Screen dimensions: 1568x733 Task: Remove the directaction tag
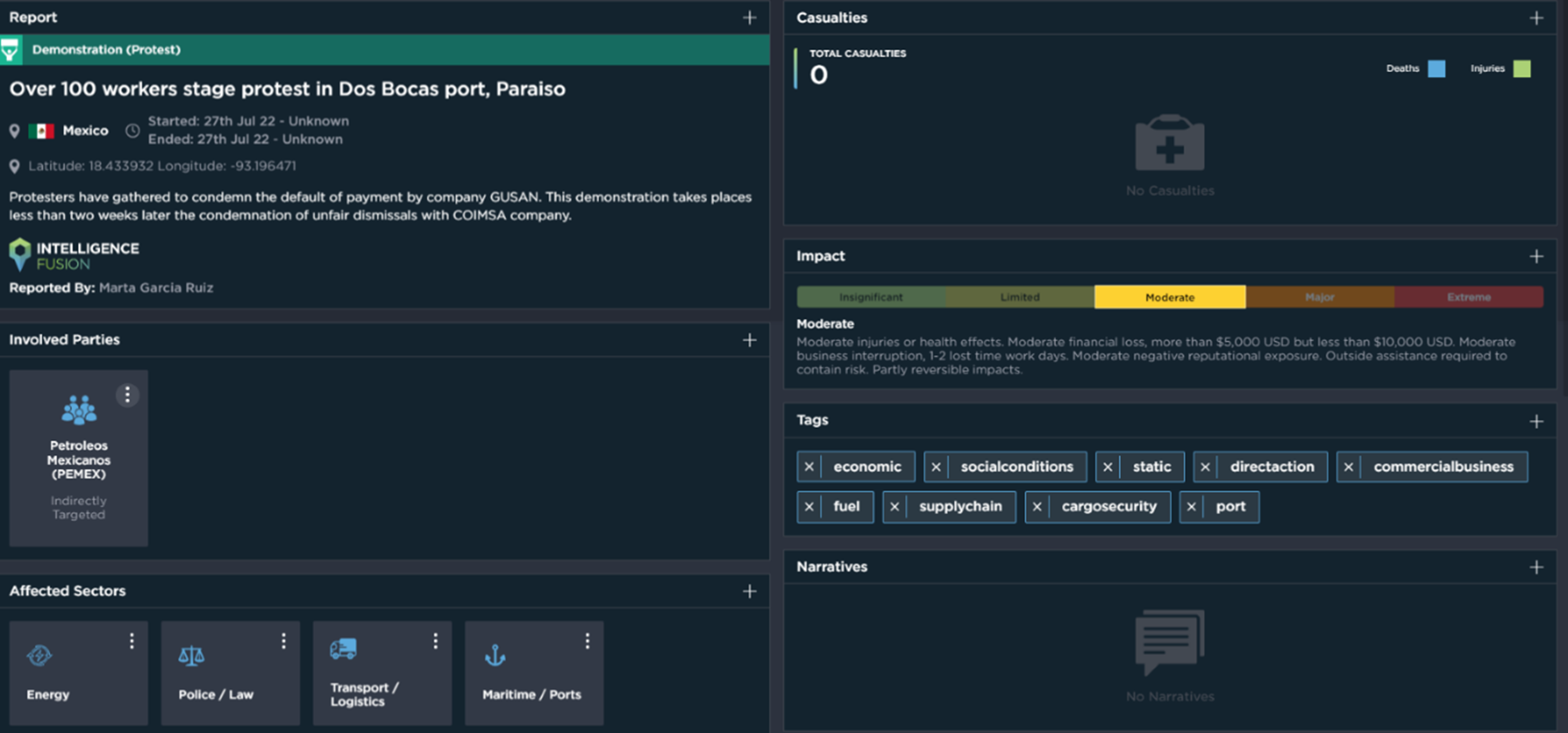point(1205,467)
